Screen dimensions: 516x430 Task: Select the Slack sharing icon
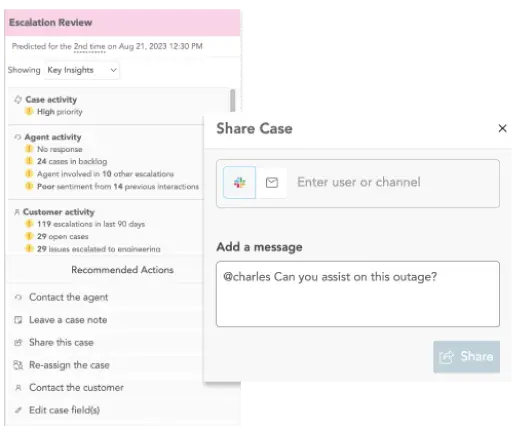239,182
